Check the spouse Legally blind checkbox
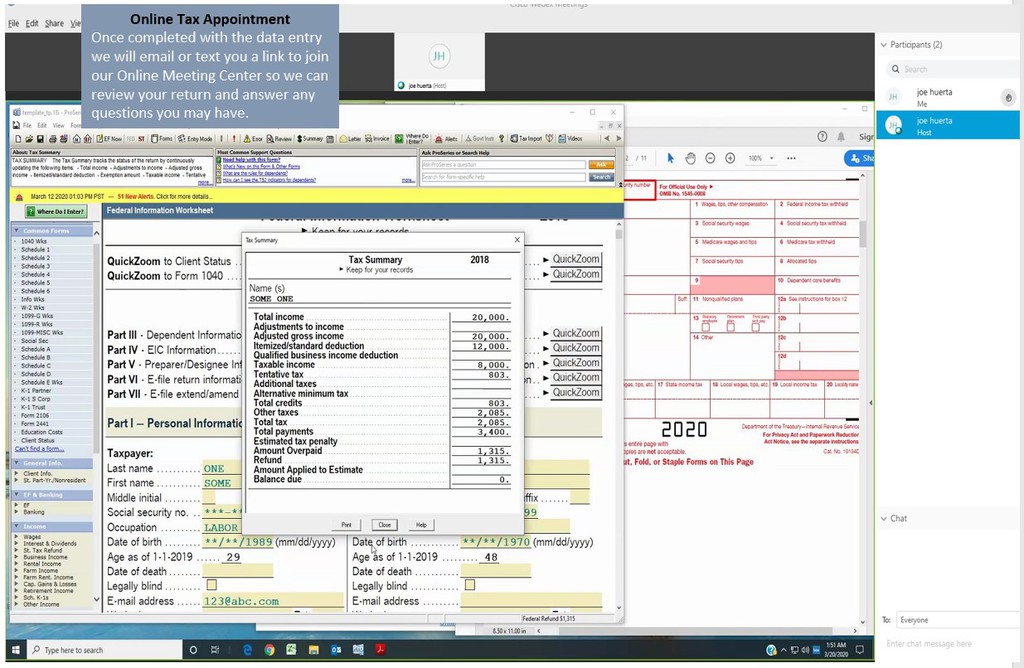The width and height of the screenshot is (1024, 668). 470,585
